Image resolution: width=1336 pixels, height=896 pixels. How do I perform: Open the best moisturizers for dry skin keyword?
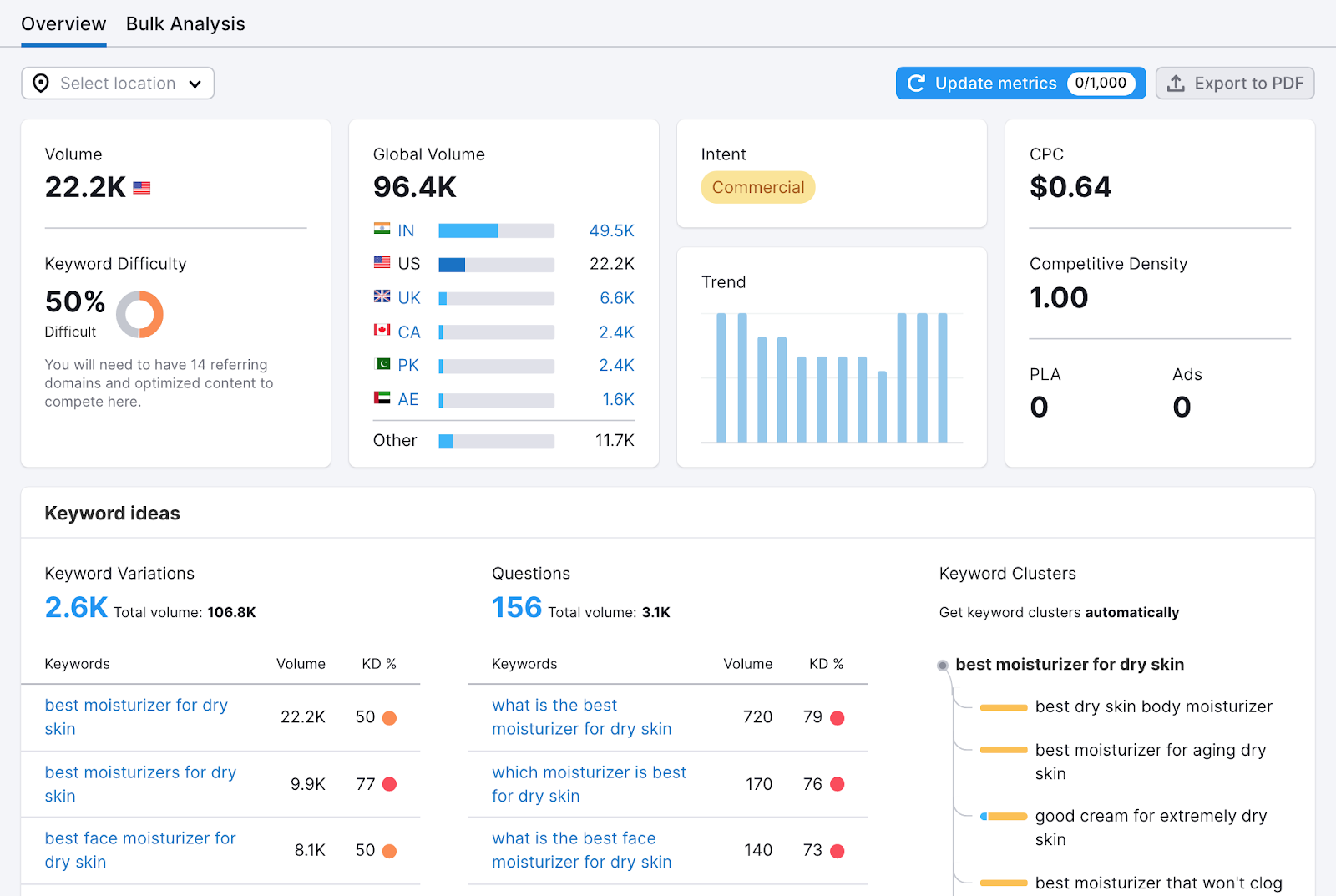pos(140,784)
